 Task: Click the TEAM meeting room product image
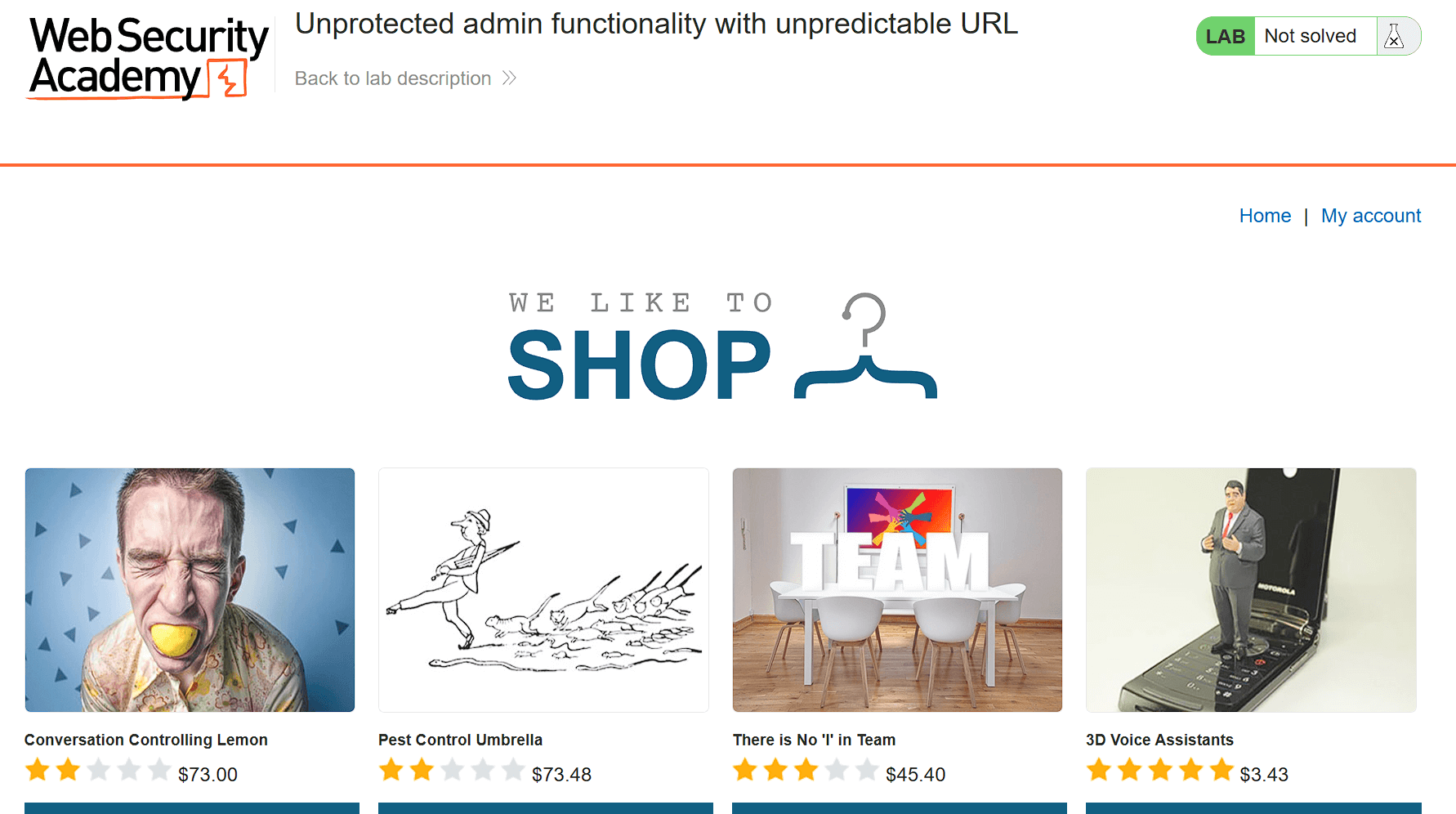[897, 589]
